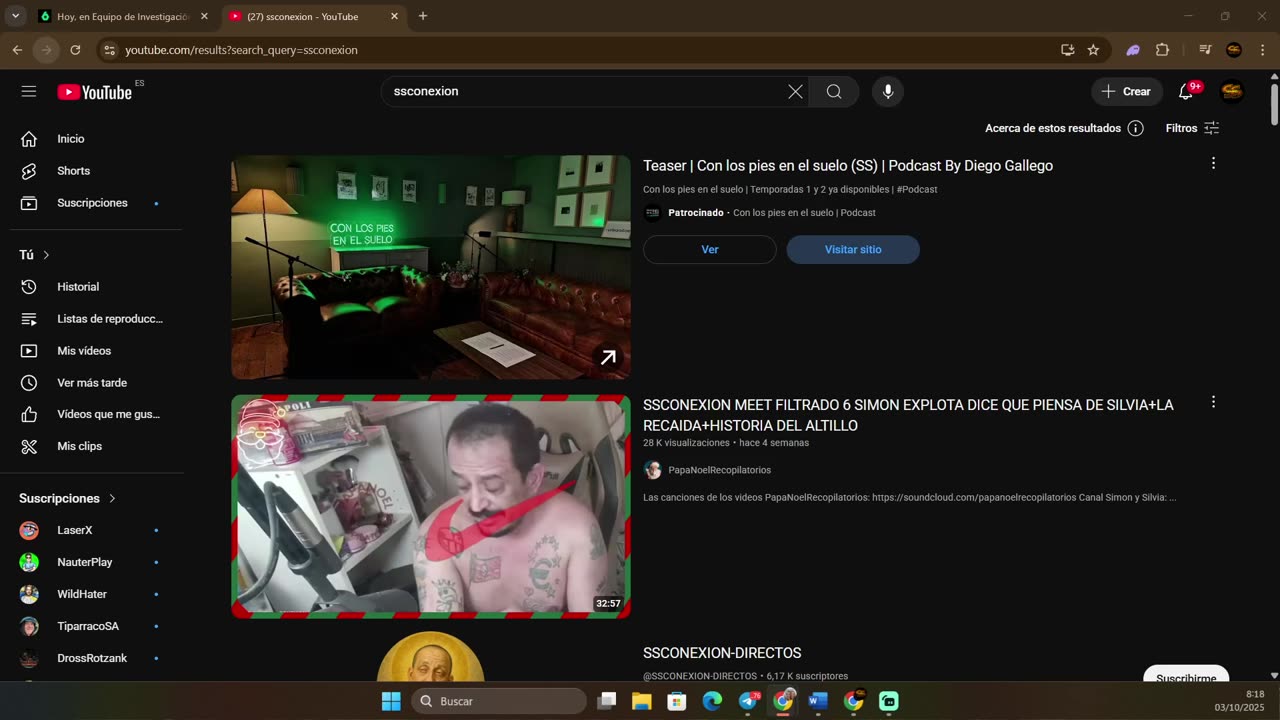Close the ssconexion YouTube tab
Image resolution: width=1280 pixels, height=720 pixels.
(x=394, y=16)
